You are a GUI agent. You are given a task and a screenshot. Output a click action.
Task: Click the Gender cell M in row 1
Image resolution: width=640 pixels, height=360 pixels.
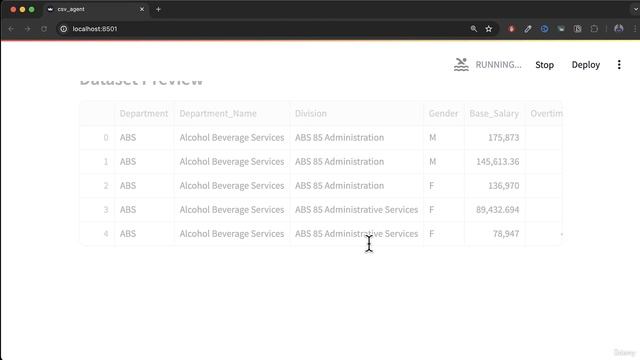coord(444,162)
